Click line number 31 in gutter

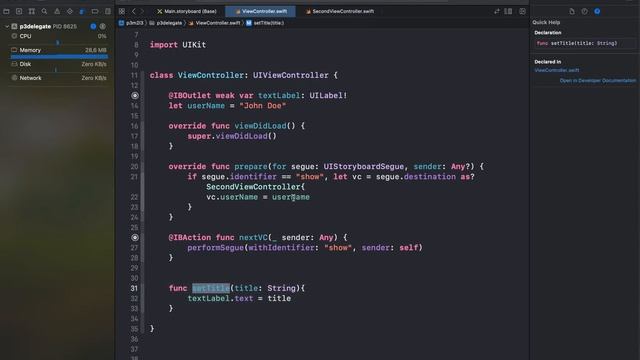coord(134,288)
